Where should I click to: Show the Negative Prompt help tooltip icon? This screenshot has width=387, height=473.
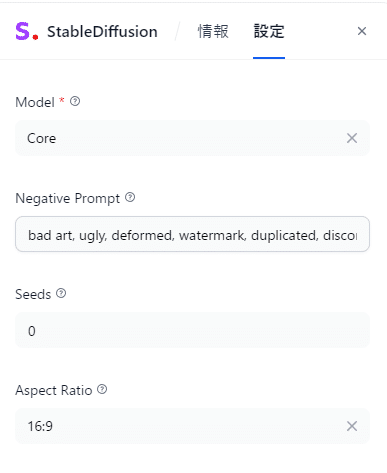[130, 197]
